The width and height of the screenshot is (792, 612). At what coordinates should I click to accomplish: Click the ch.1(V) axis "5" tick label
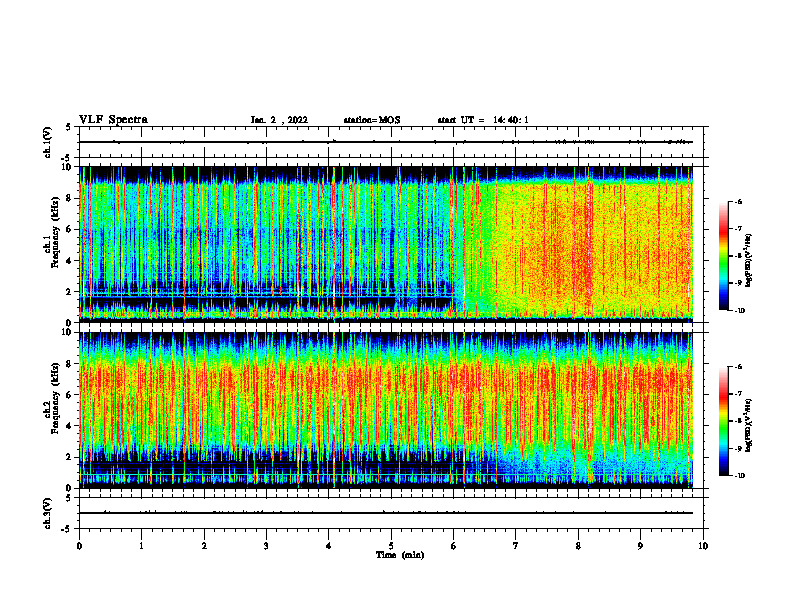pos(69,128)
